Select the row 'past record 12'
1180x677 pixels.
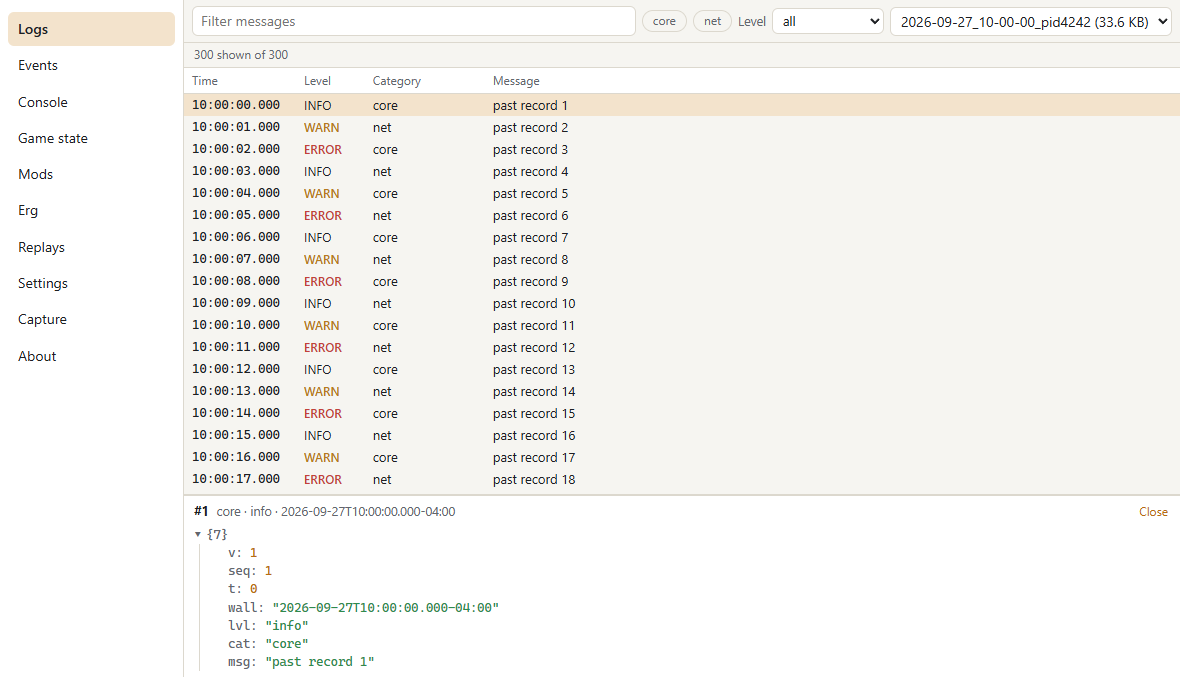point(682,348)
